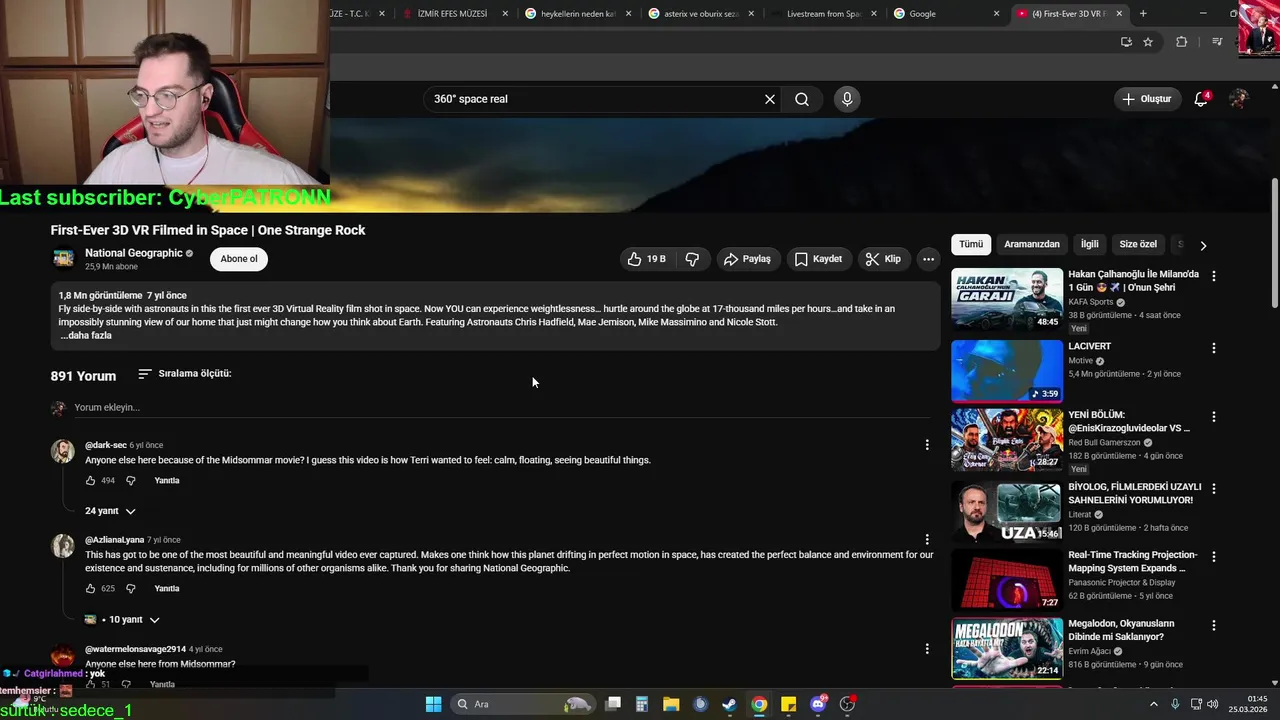The height and width of the screenshot is (720, 1280).
Task: Reply to @AzlianaLyana with Yanıtla
Action: 167,589
